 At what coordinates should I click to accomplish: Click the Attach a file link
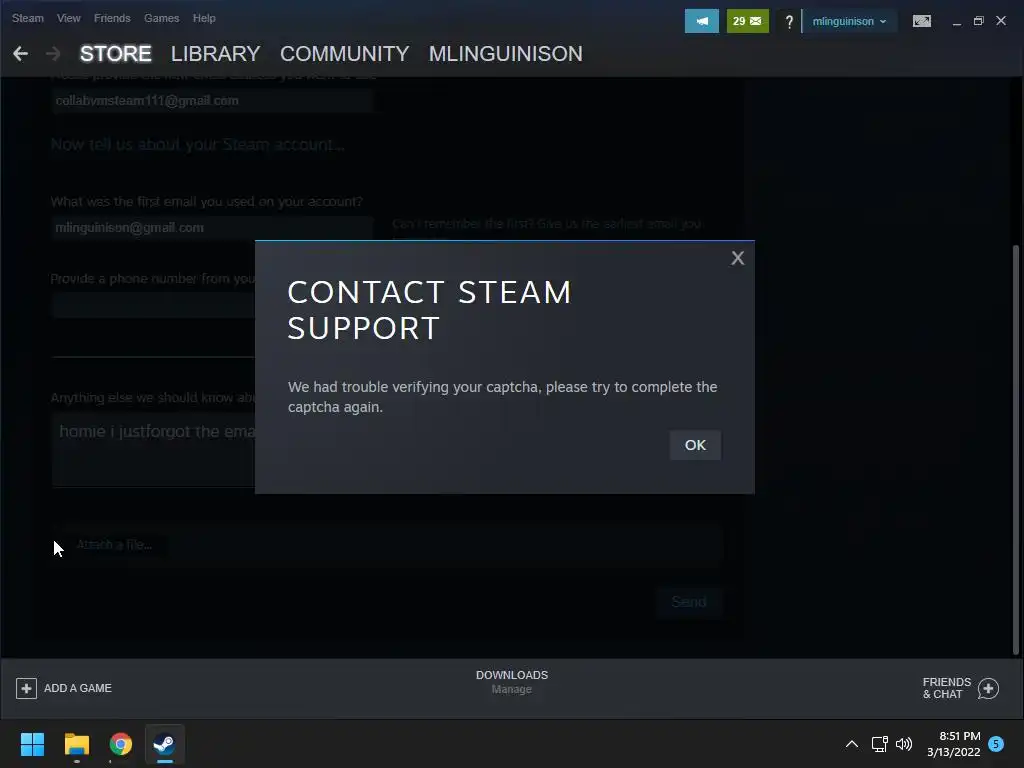(114, 545)
